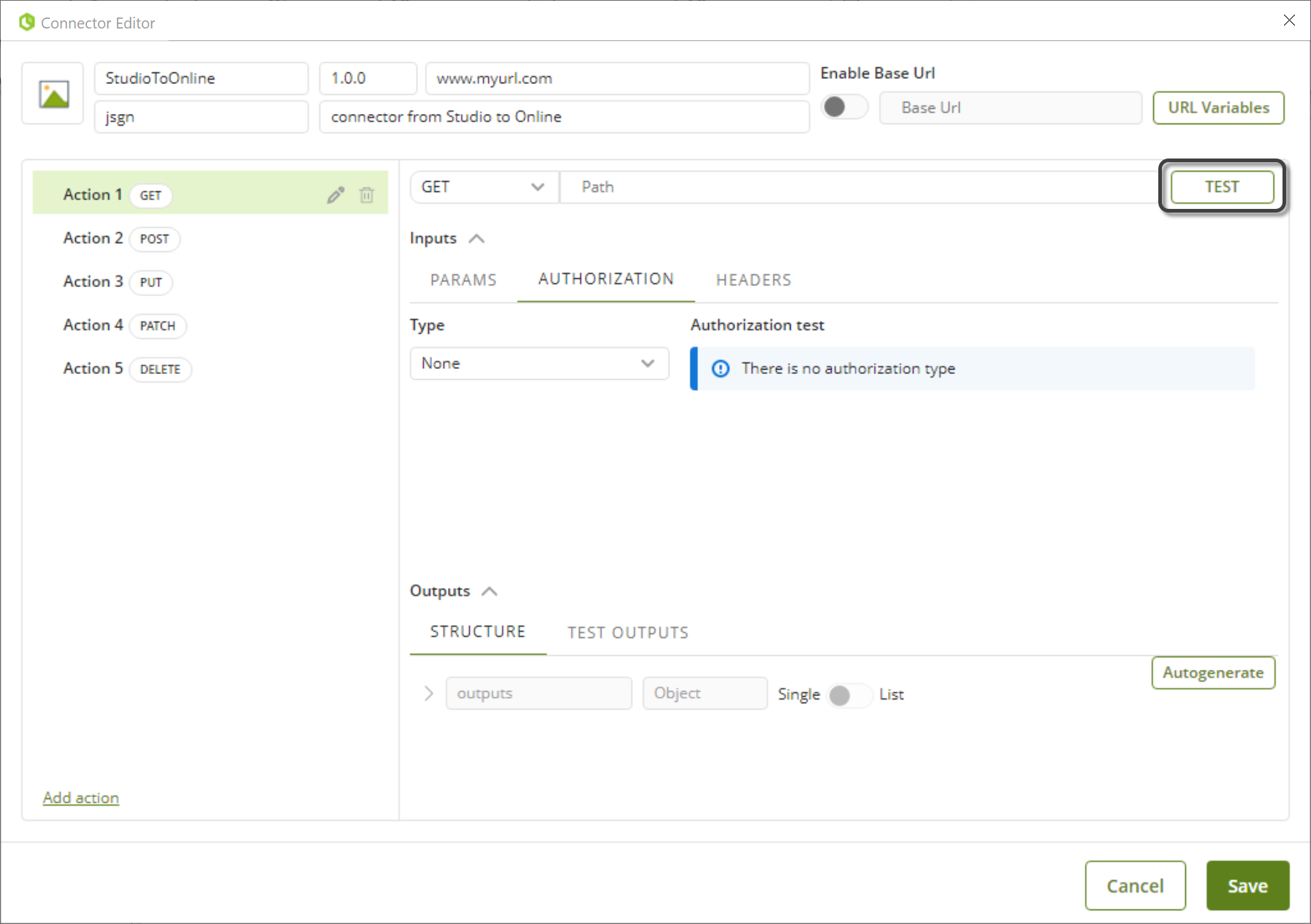The image size is (1311, 924).
Task: Delete Action 1 with the trash icon
Action: 367,195
